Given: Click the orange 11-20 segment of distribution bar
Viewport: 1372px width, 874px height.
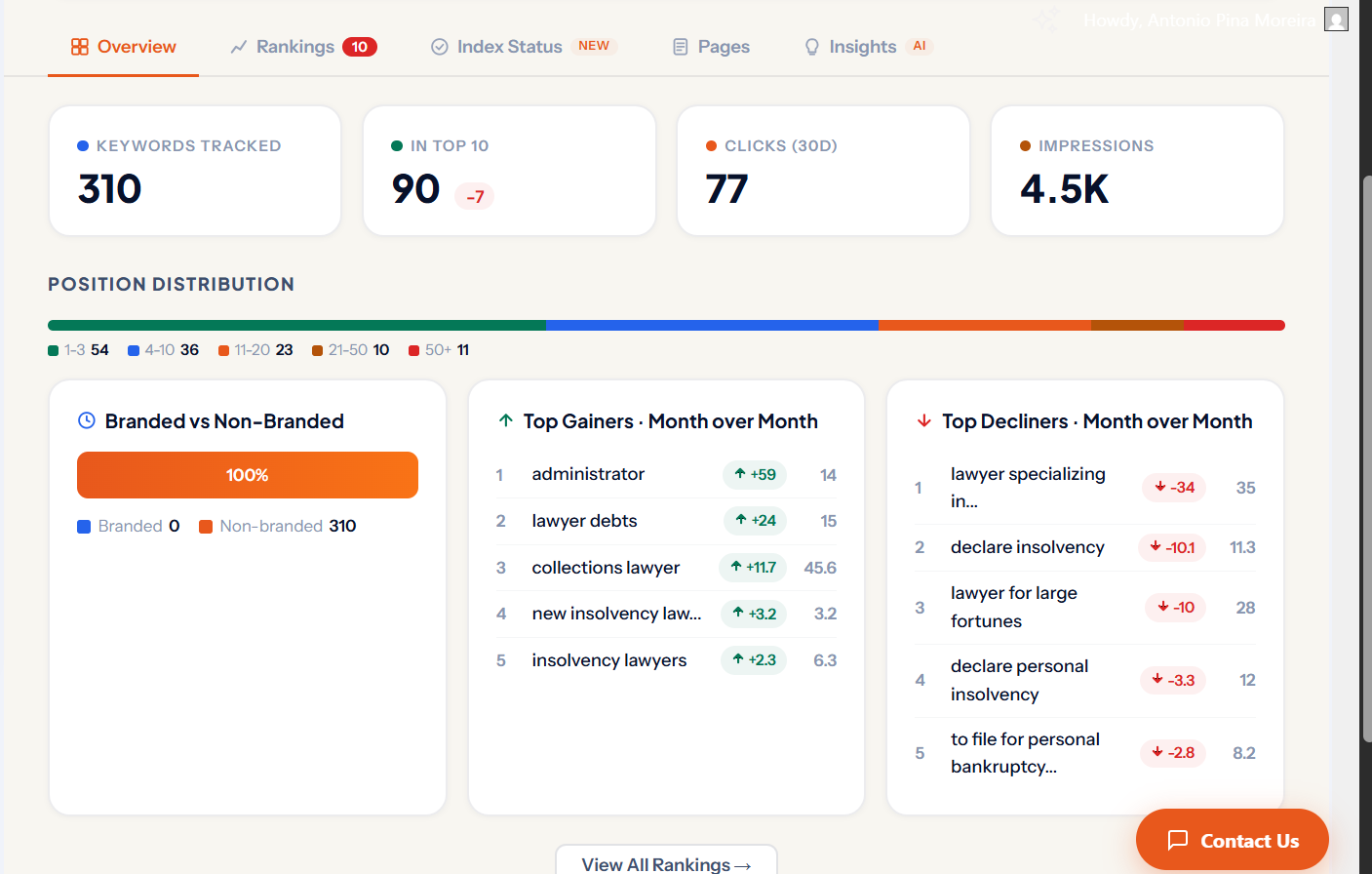Looking at the screenshot, I should click(x=985, y=325).
